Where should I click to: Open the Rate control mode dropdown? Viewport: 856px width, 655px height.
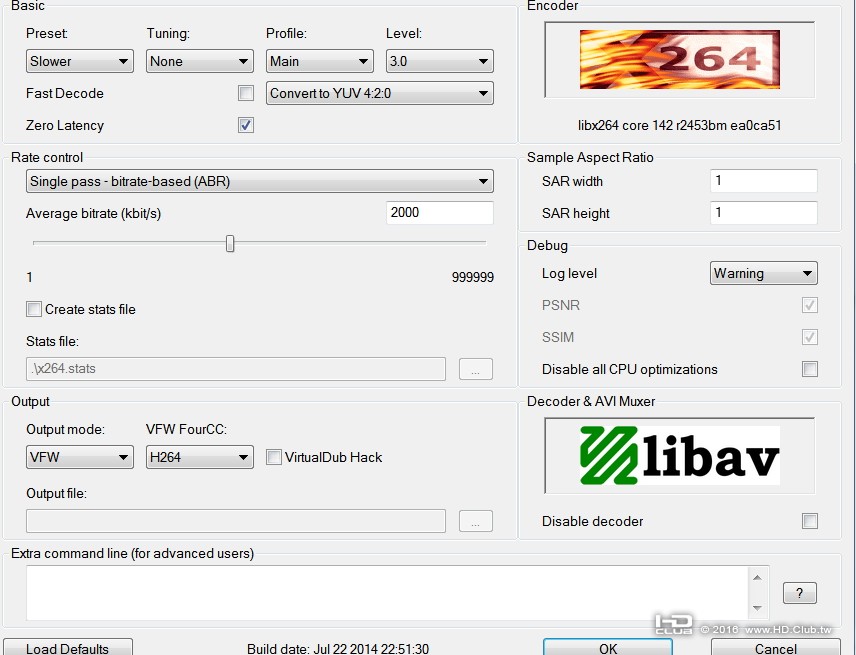click(260, 181)
